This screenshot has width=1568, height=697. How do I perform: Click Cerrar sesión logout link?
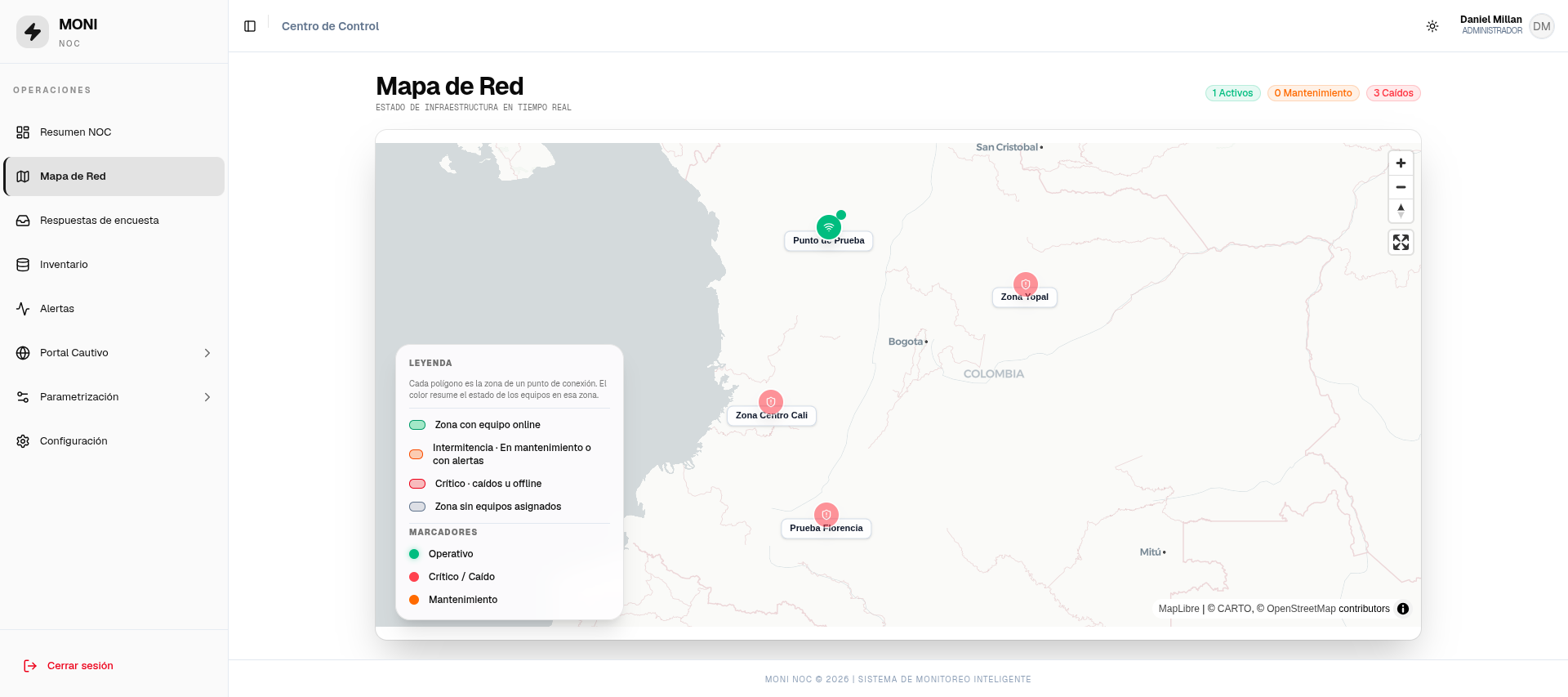pos(69,666)
